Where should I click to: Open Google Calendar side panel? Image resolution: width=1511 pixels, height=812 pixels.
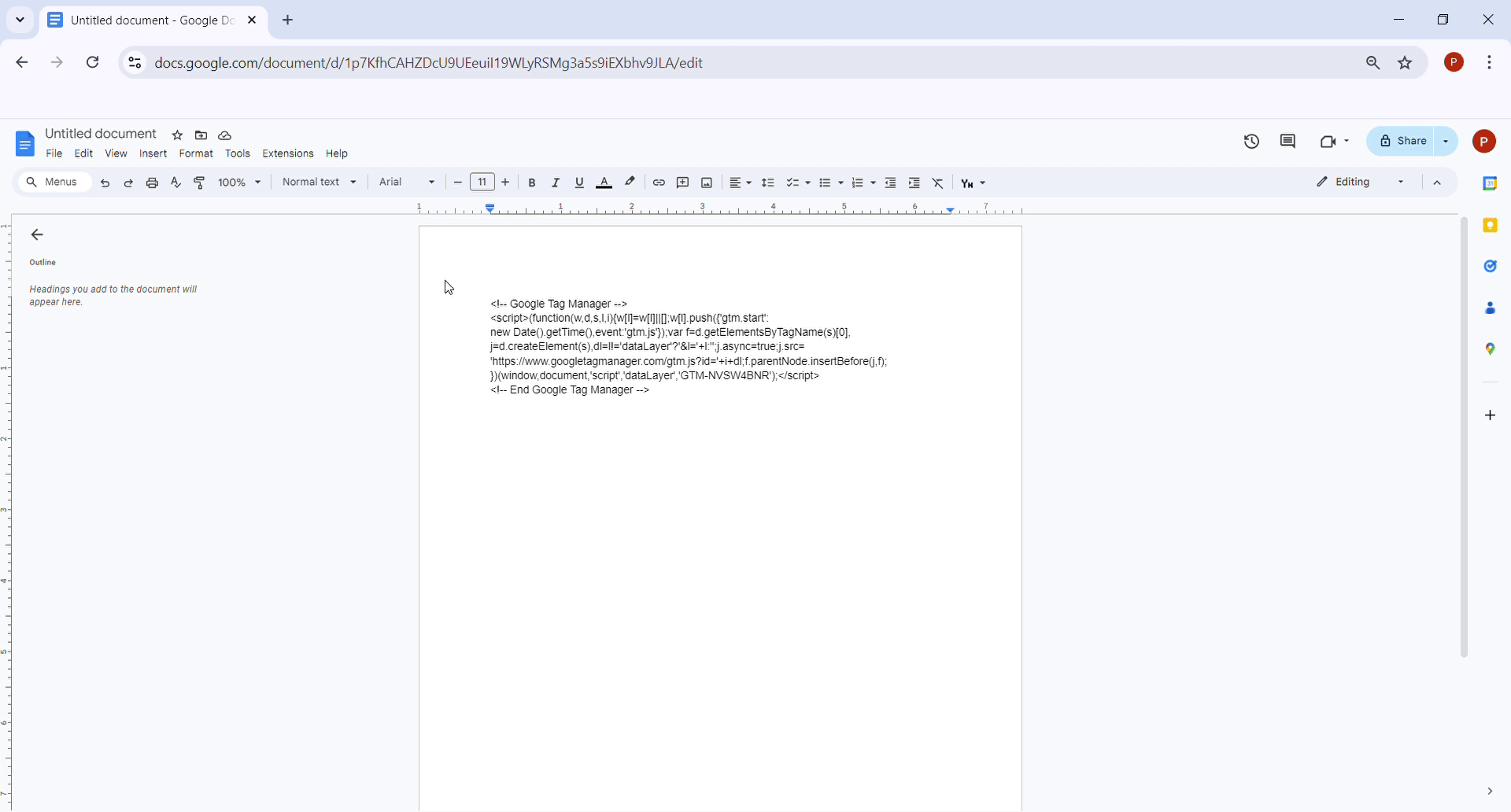[x=1491, y=184]
